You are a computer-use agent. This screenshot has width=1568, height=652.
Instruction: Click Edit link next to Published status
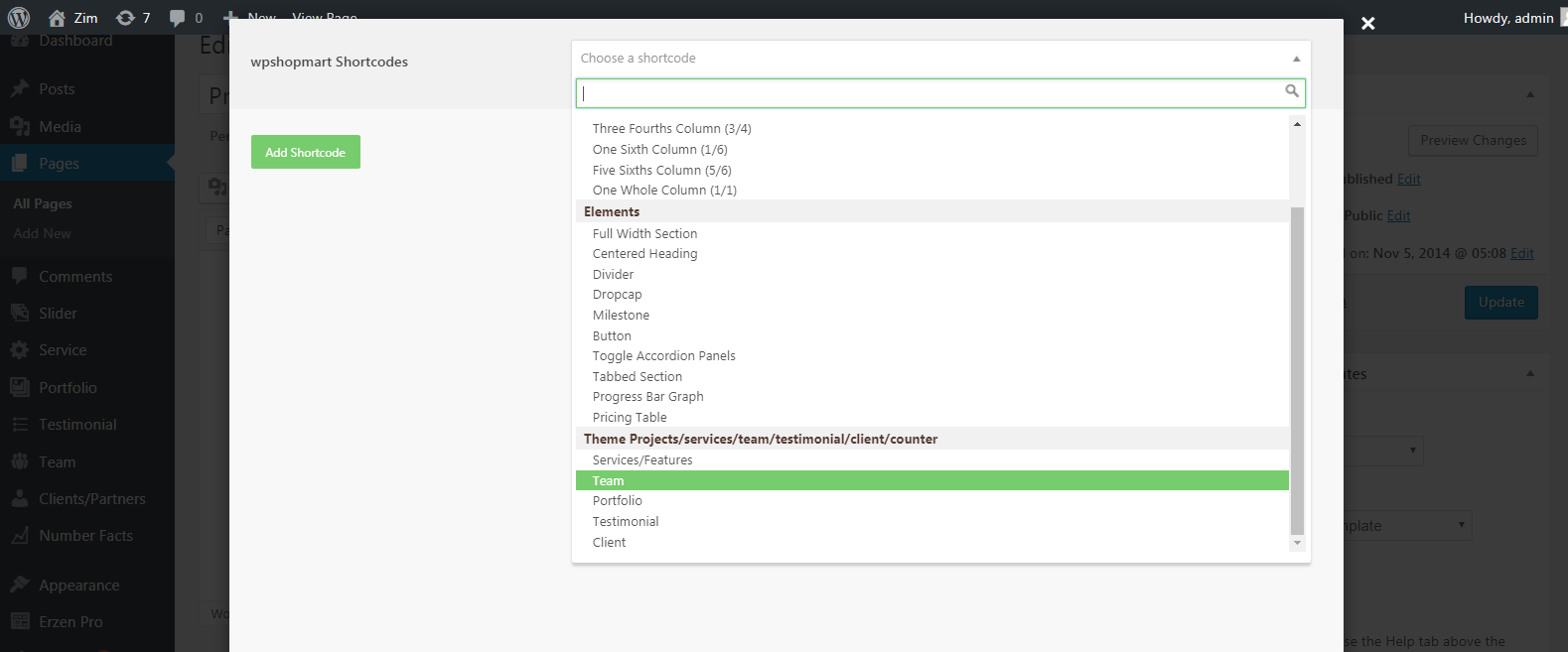click(1409, 179)
